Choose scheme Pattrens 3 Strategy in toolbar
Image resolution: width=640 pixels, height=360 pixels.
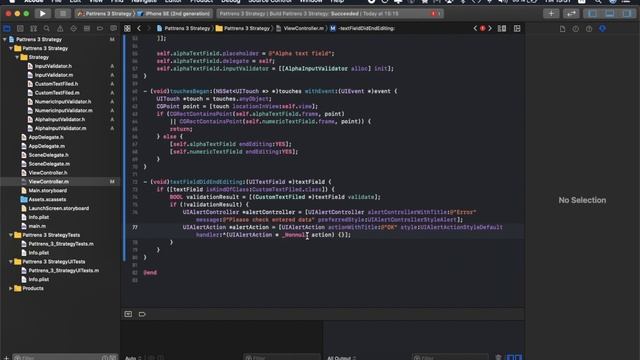click(105, 13)
